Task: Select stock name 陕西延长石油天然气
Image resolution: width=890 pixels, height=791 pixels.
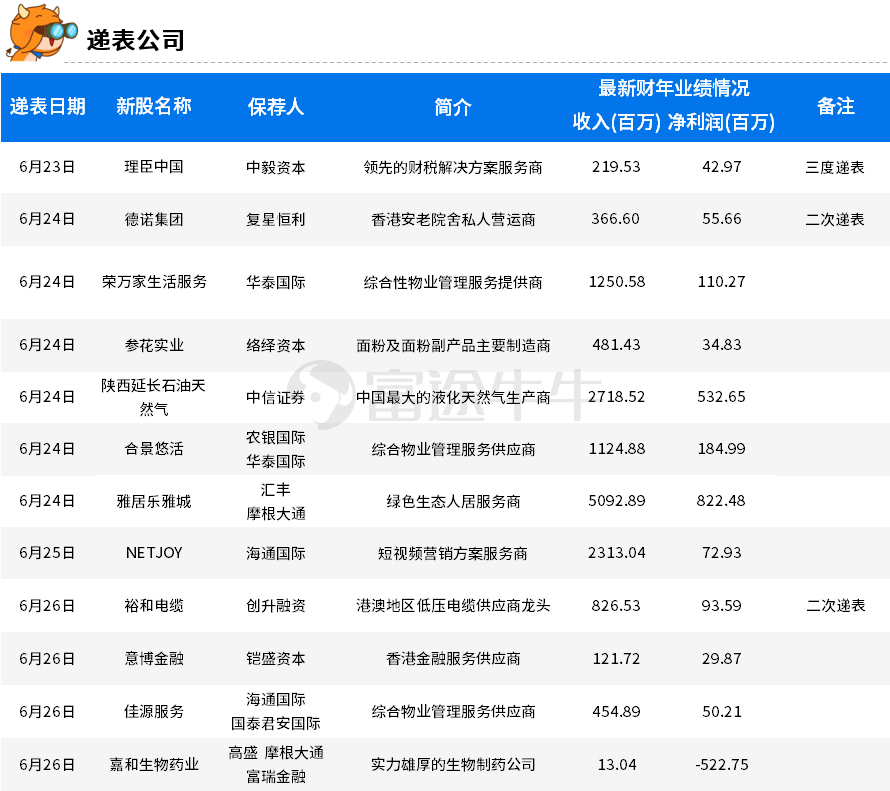Action: (153, 397)
